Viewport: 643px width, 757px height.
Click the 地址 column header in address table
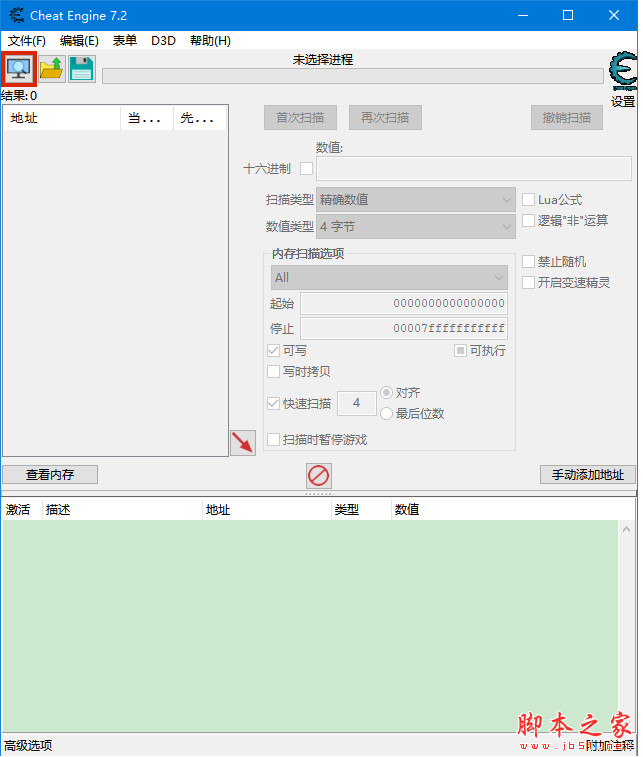[x=266, y=509]
